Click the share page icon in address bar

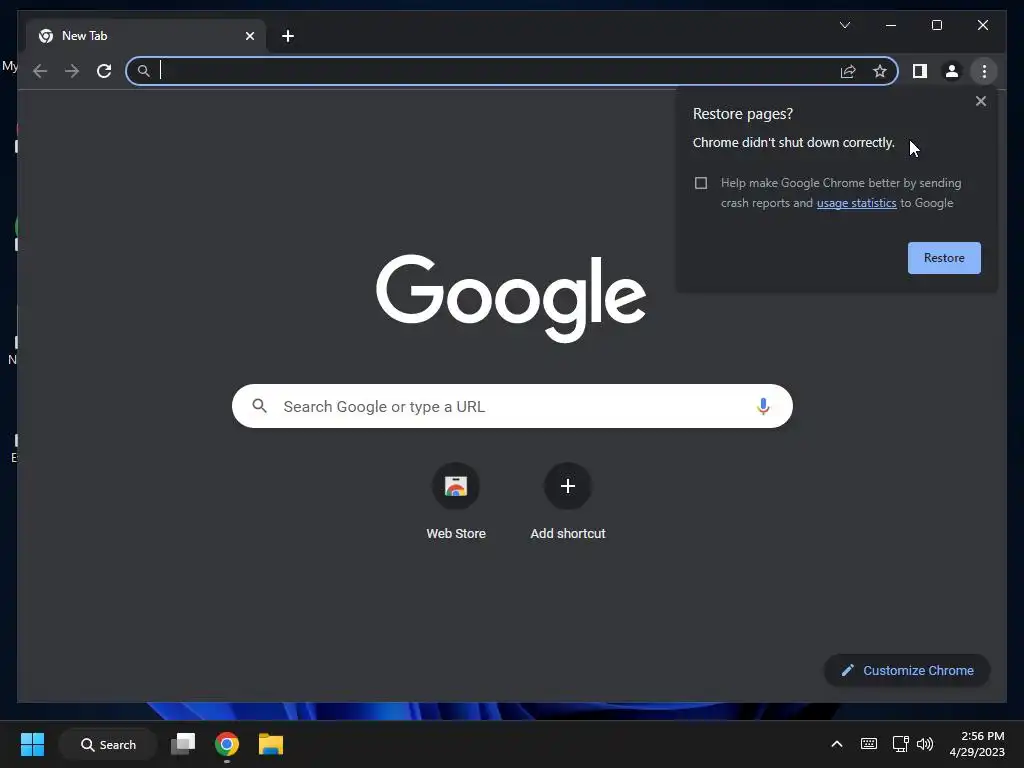coord(848,71)
